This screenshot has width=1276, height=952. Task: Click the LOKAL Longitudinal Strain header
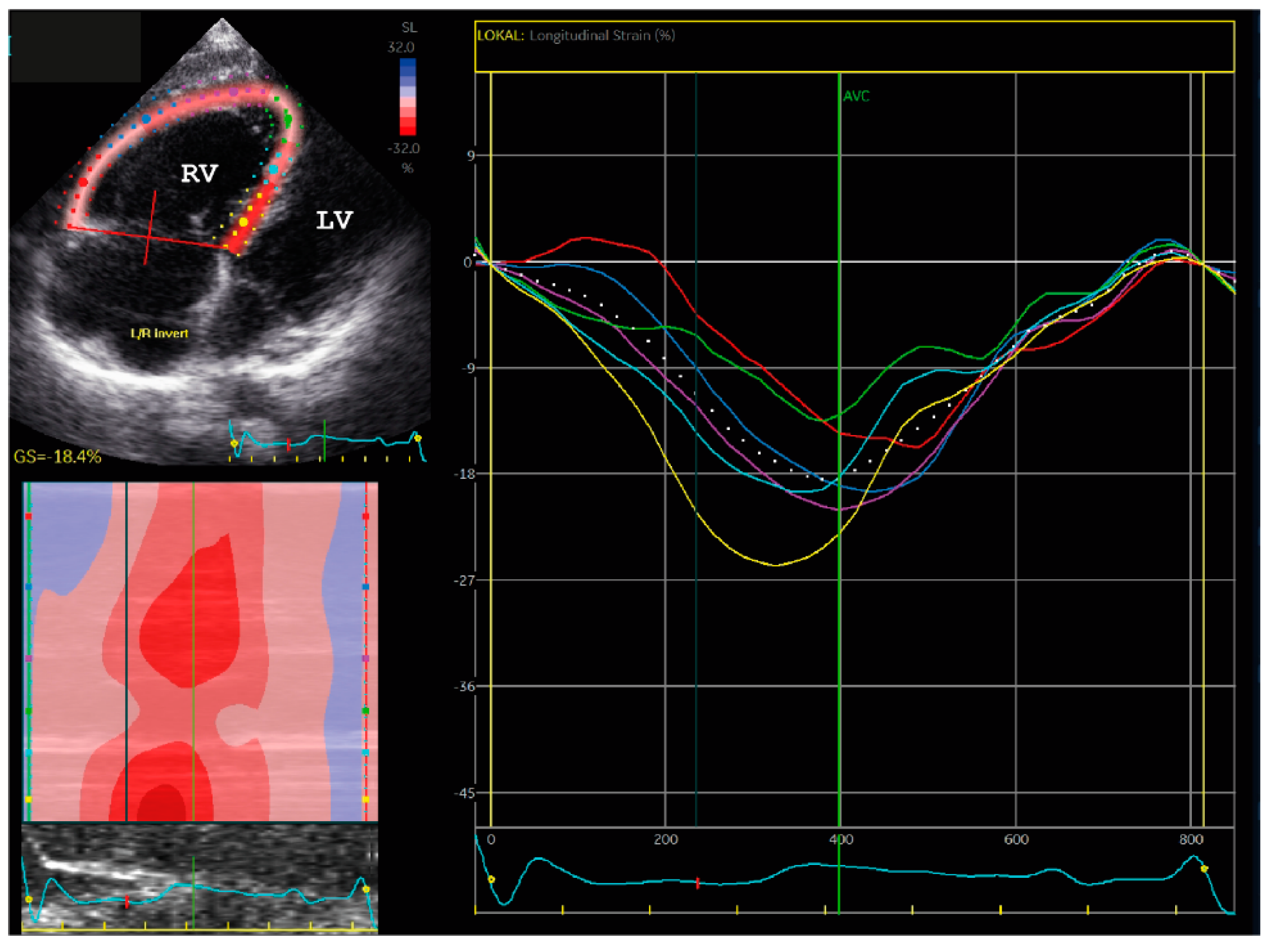pyautogui.click(x=576, y=36)
